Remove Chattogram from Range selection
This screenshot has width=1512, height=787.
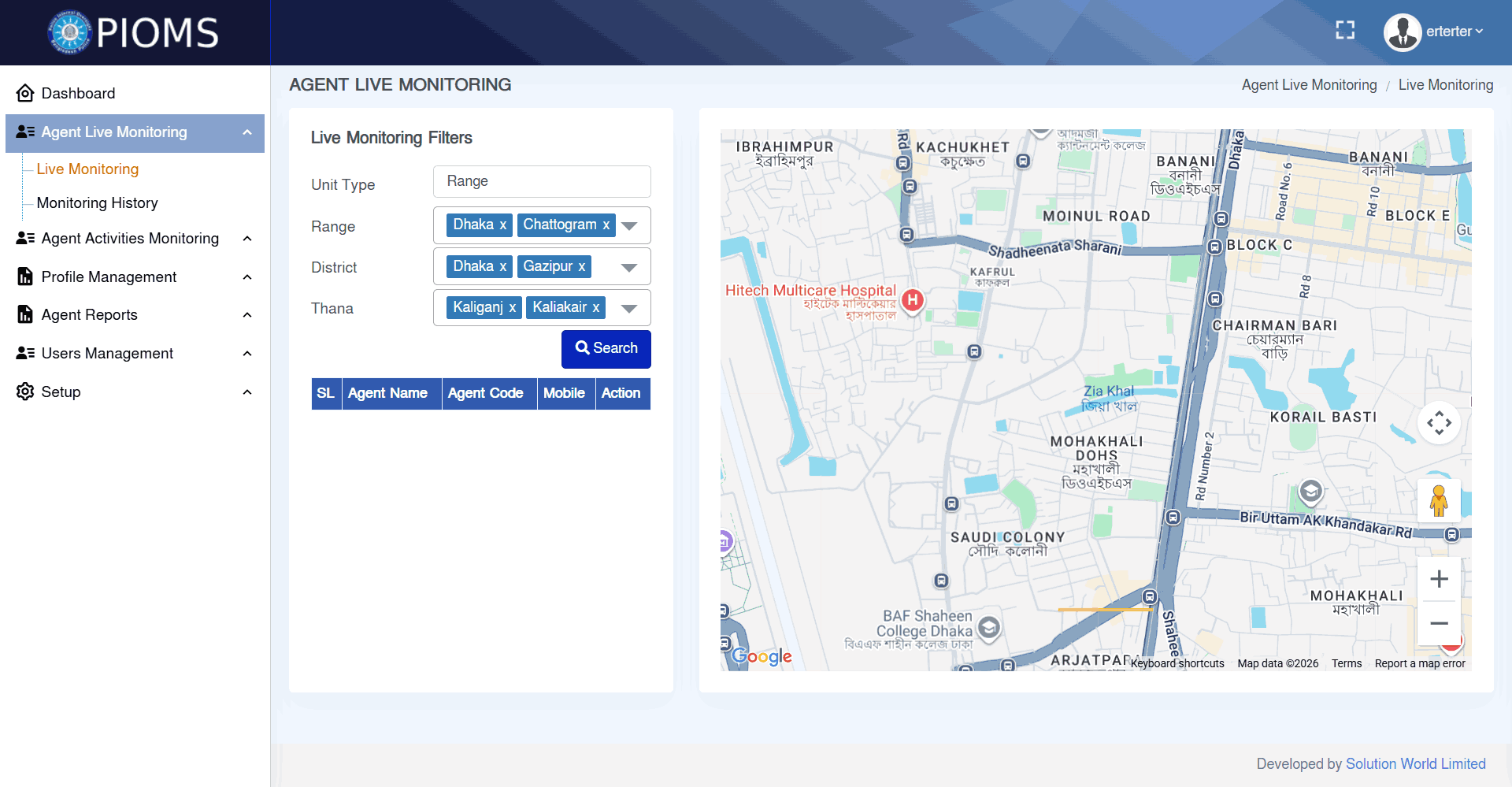[606, 225]
